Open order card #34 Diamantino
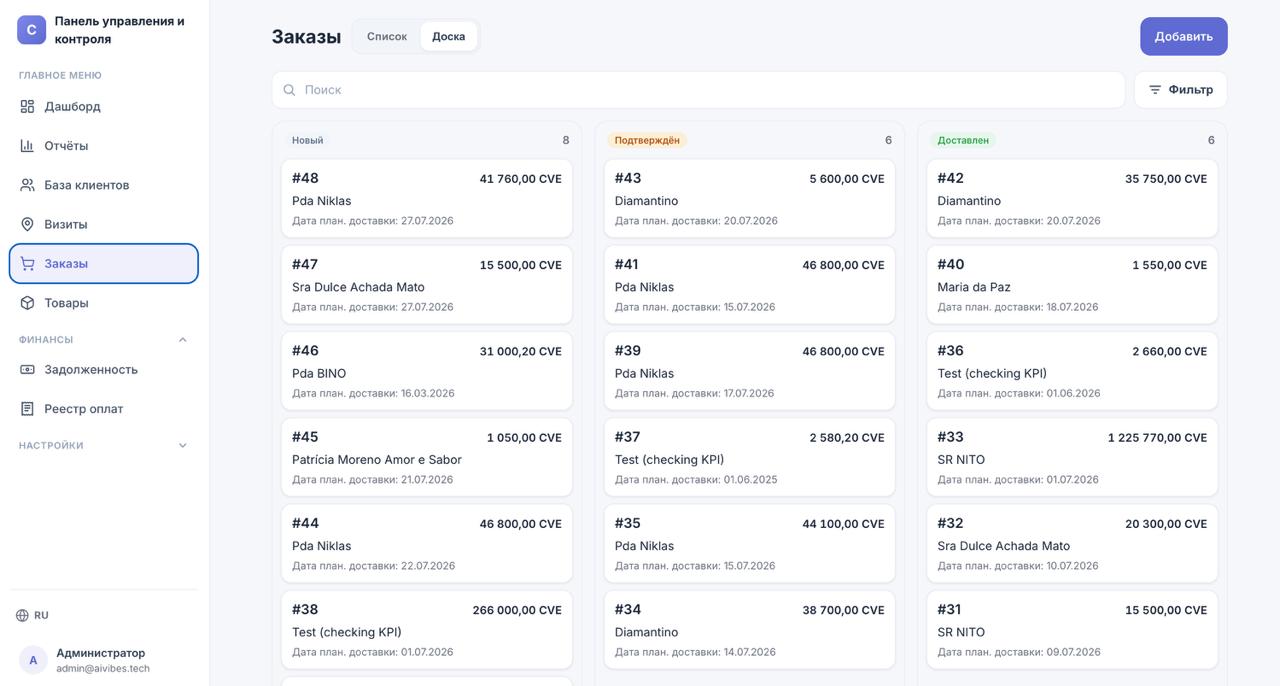This screenshot has width=1280, height=686. (750, 630)
